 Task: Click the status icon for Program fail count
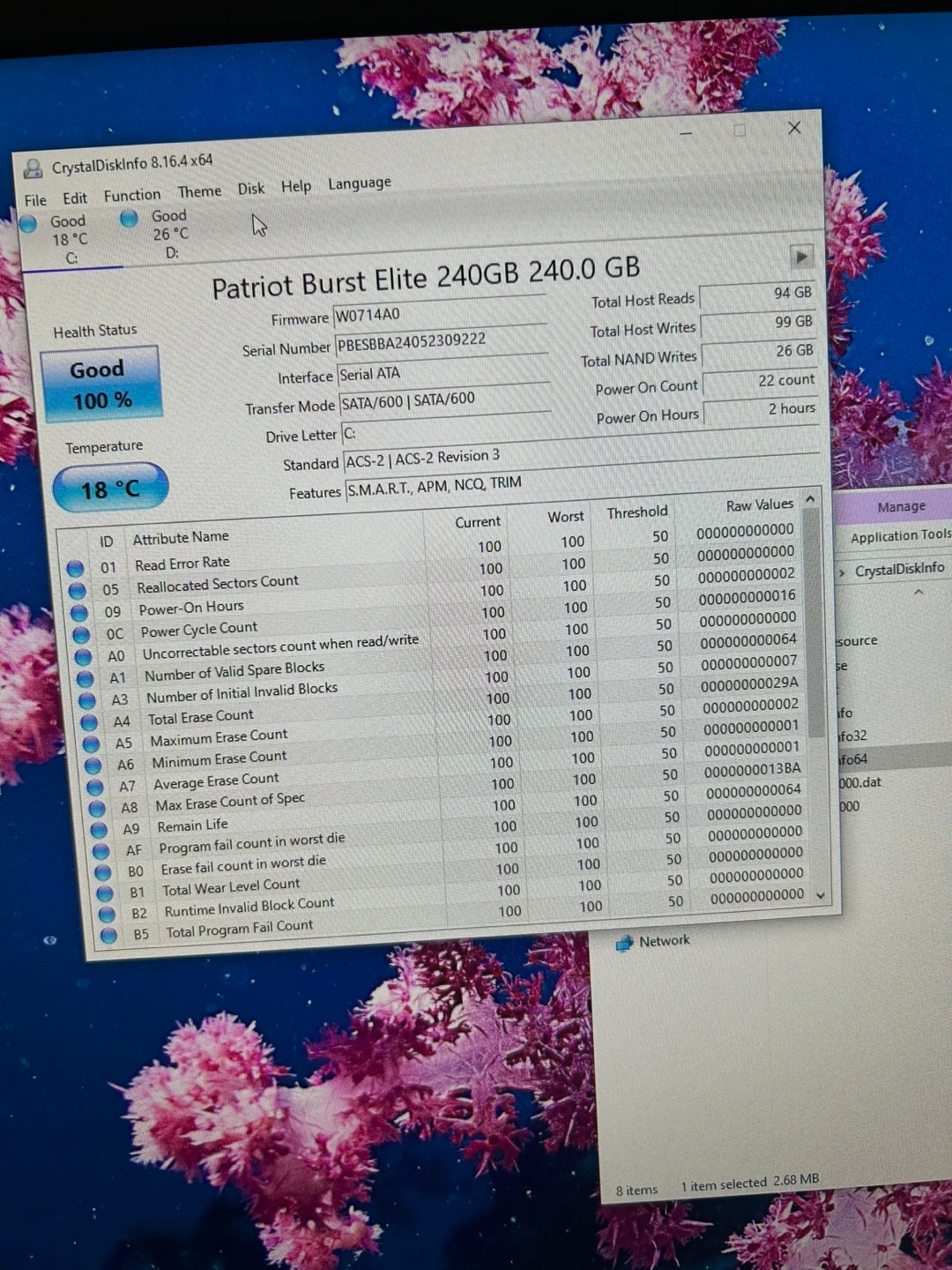(x=101, y=852)
